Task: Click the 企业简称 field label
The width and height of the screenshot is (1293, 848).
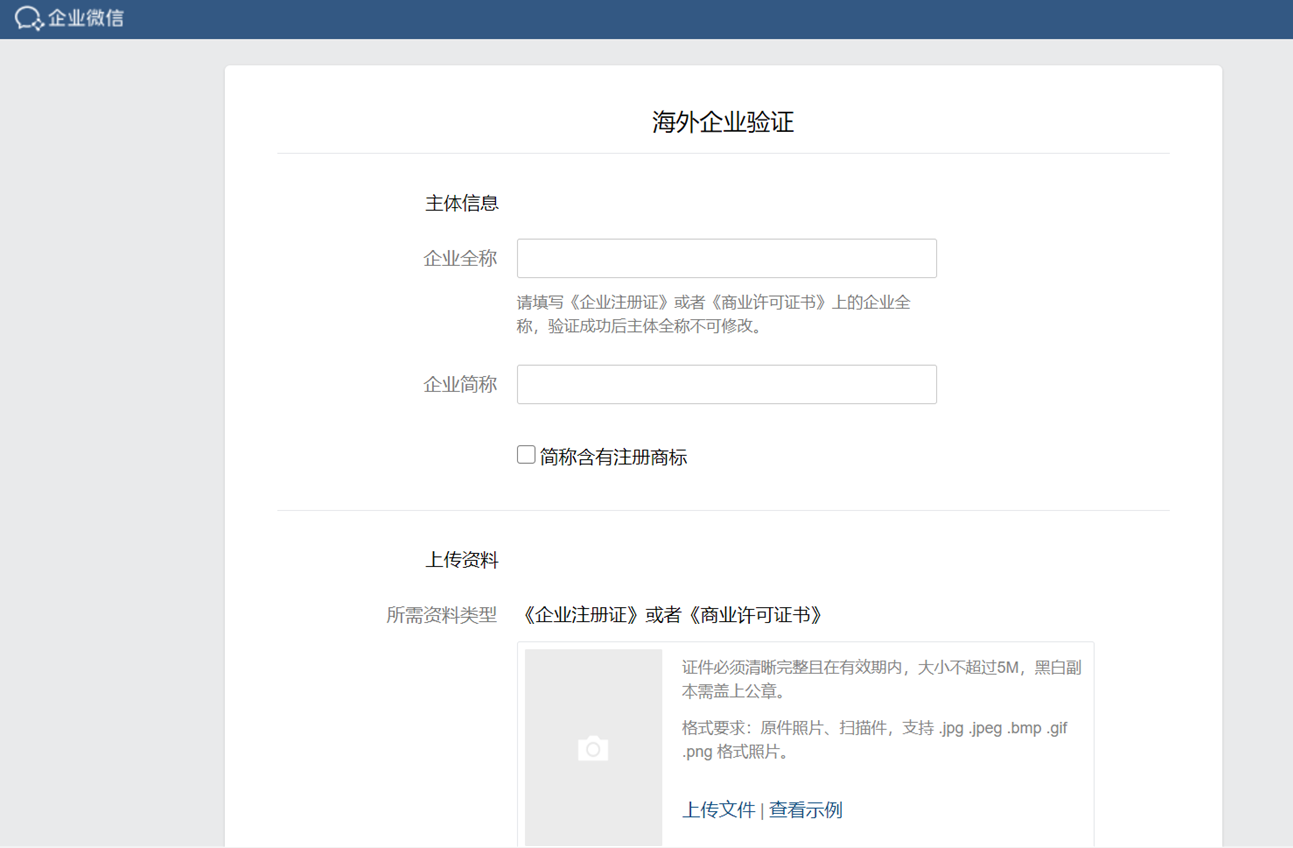Action: (460, 384)
